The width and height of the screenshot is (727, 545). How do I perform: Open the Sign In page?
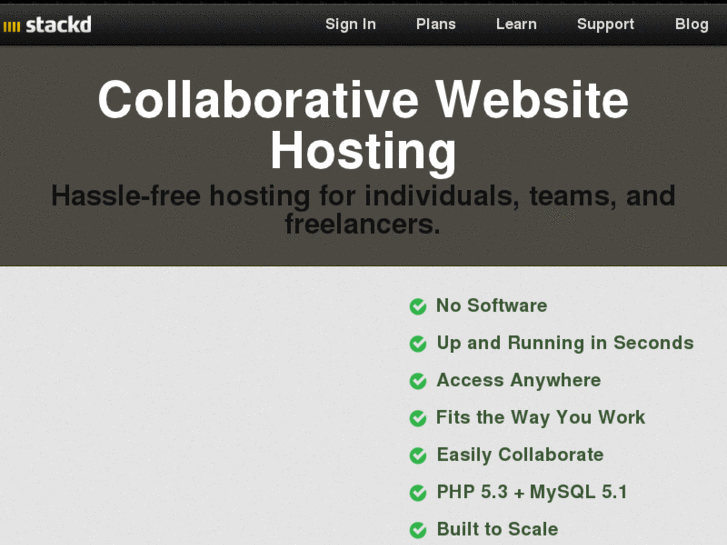pyautogui.click(x=350, y=24)
